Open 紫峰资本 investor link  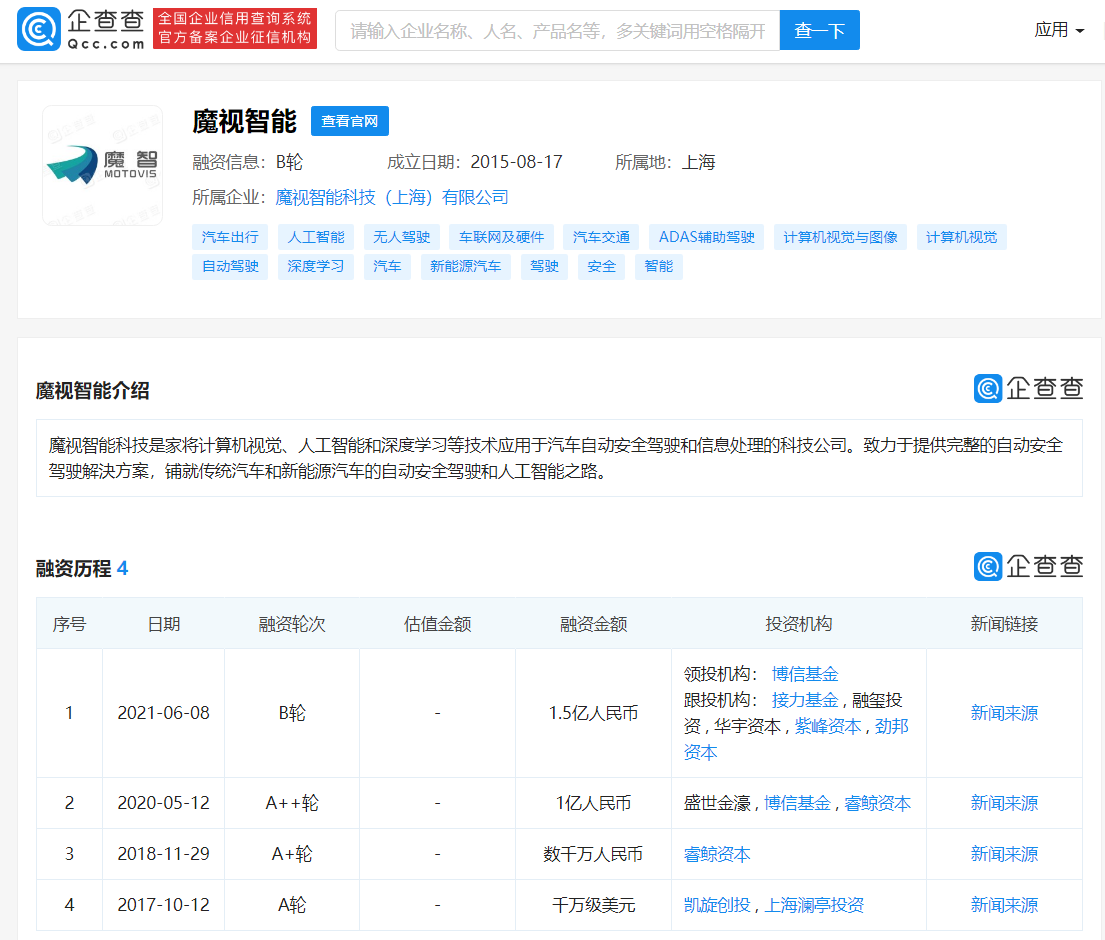[828, 726]
